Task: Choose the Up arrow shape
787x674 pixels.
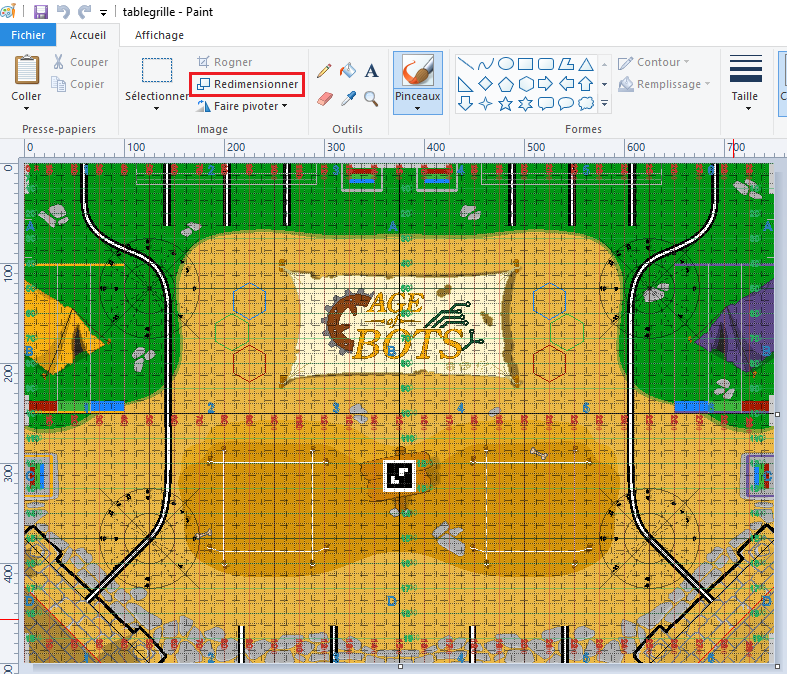Action: click(586, 84)
